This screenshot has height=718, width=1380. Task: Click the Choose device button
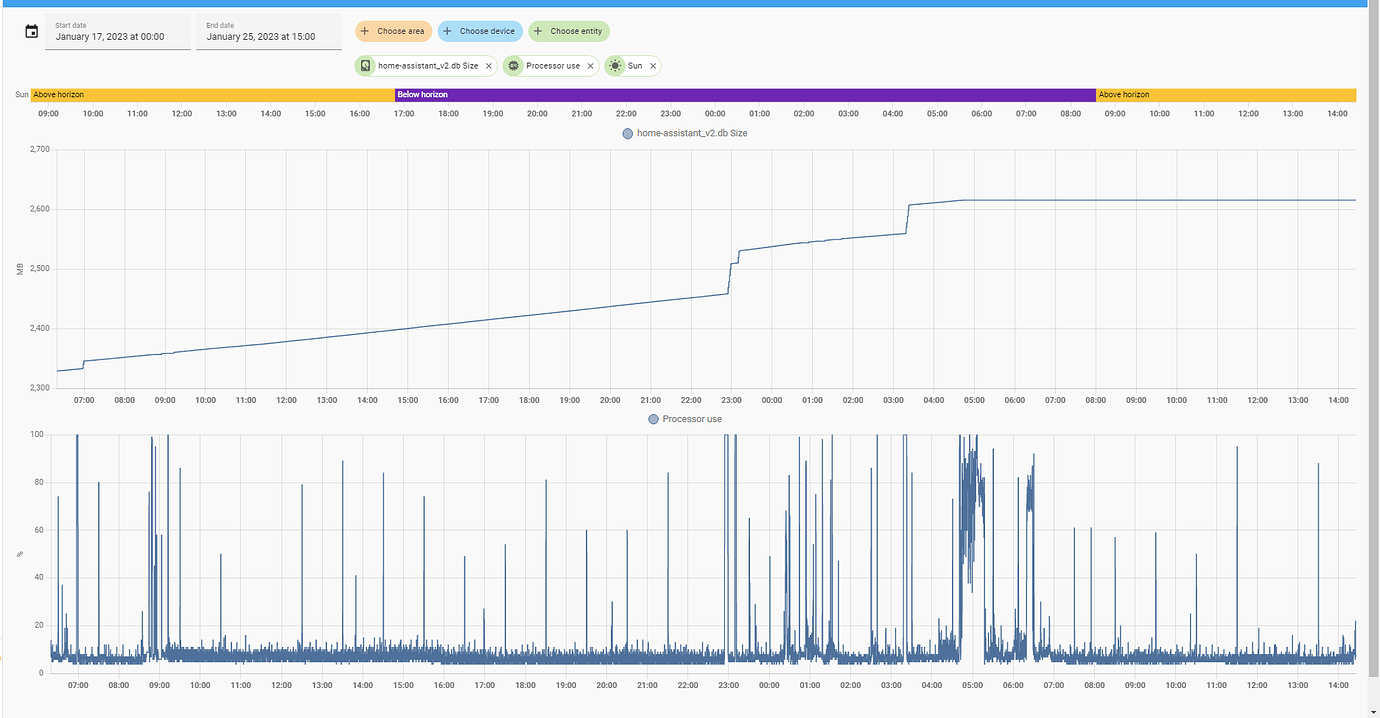480,31
